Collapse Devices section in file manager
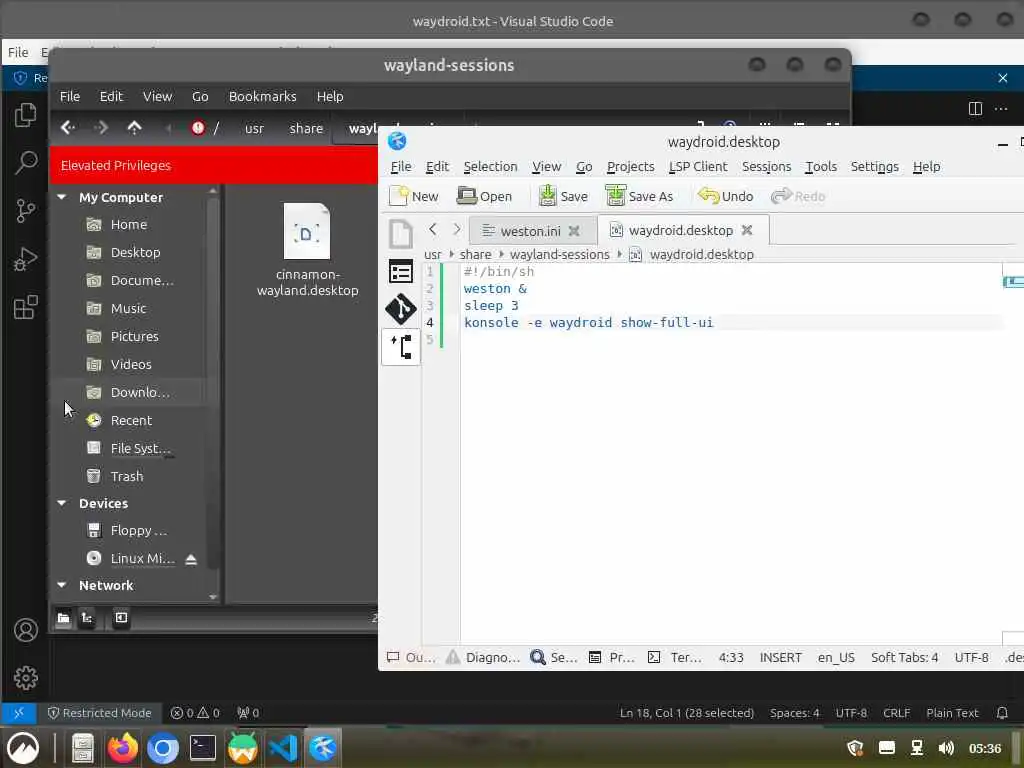This screenshot has width=1024, height=768. coord(62,503)
